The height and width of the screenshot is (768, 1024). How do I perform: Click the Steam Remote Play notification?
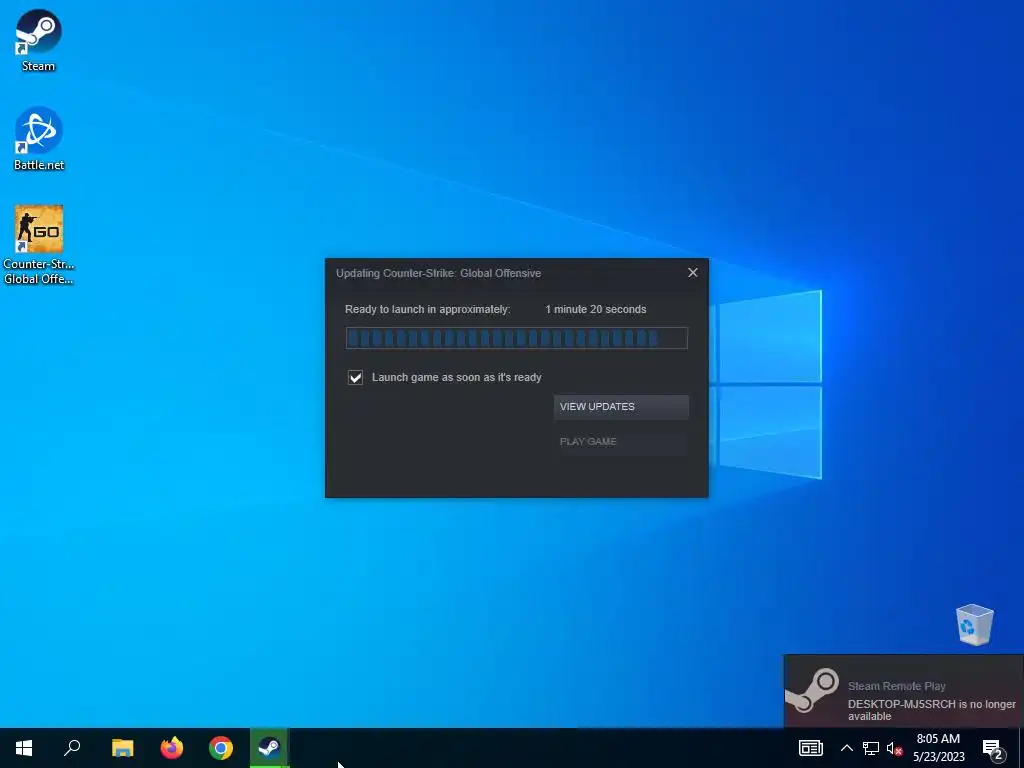(904, 691)
